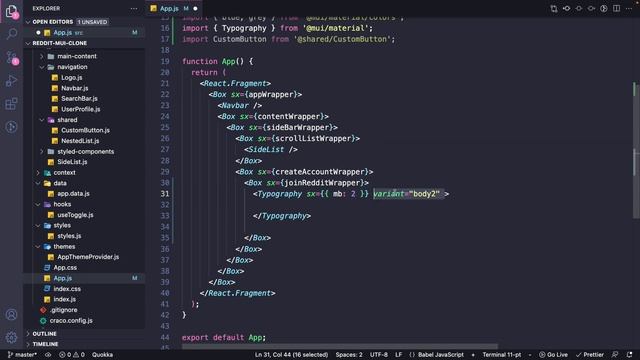Open CustomButton.js file
The height and width of the screenshot is (360, 640).
point(85,130)
